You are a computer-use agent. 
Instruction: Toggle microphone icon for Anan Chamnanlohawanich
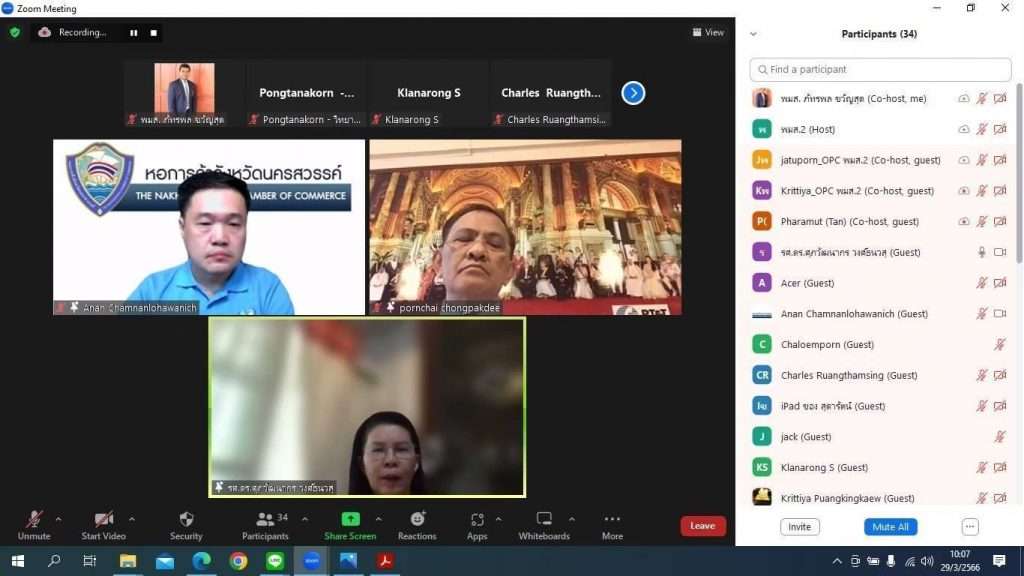982,313
